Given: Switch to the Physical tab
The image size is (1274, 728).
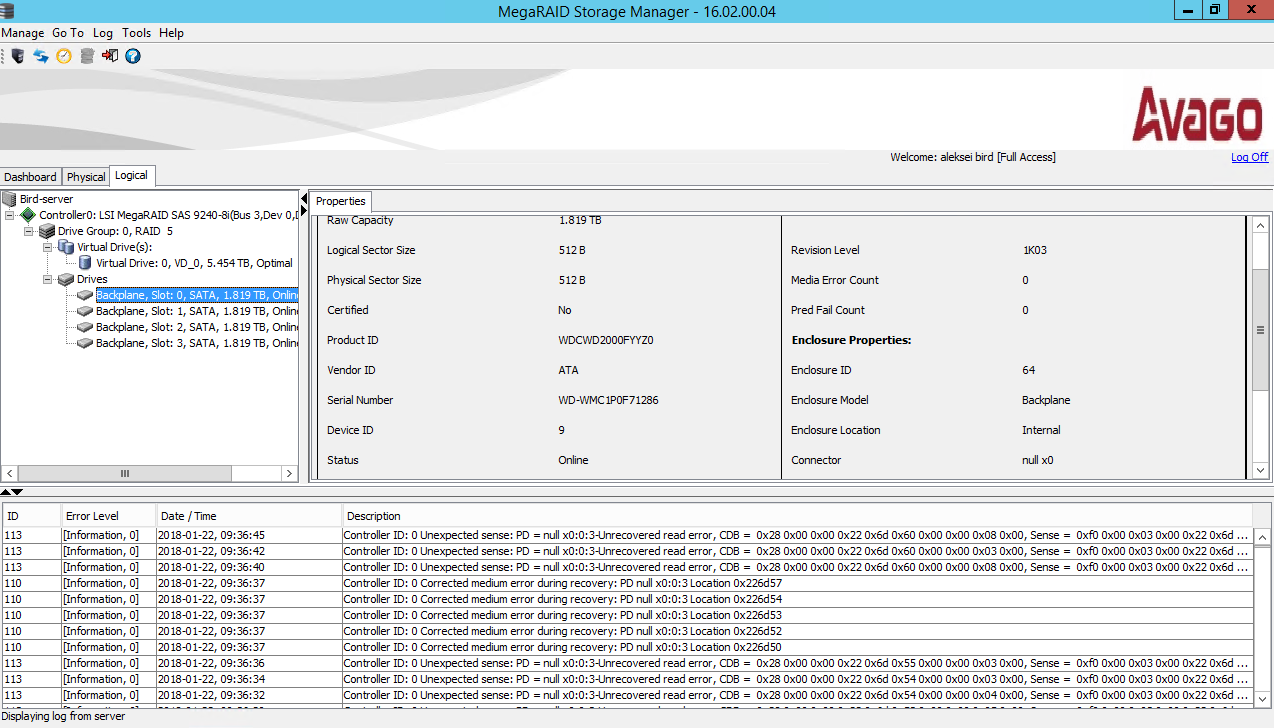Looking at the screenshot, I should [86, 177].
